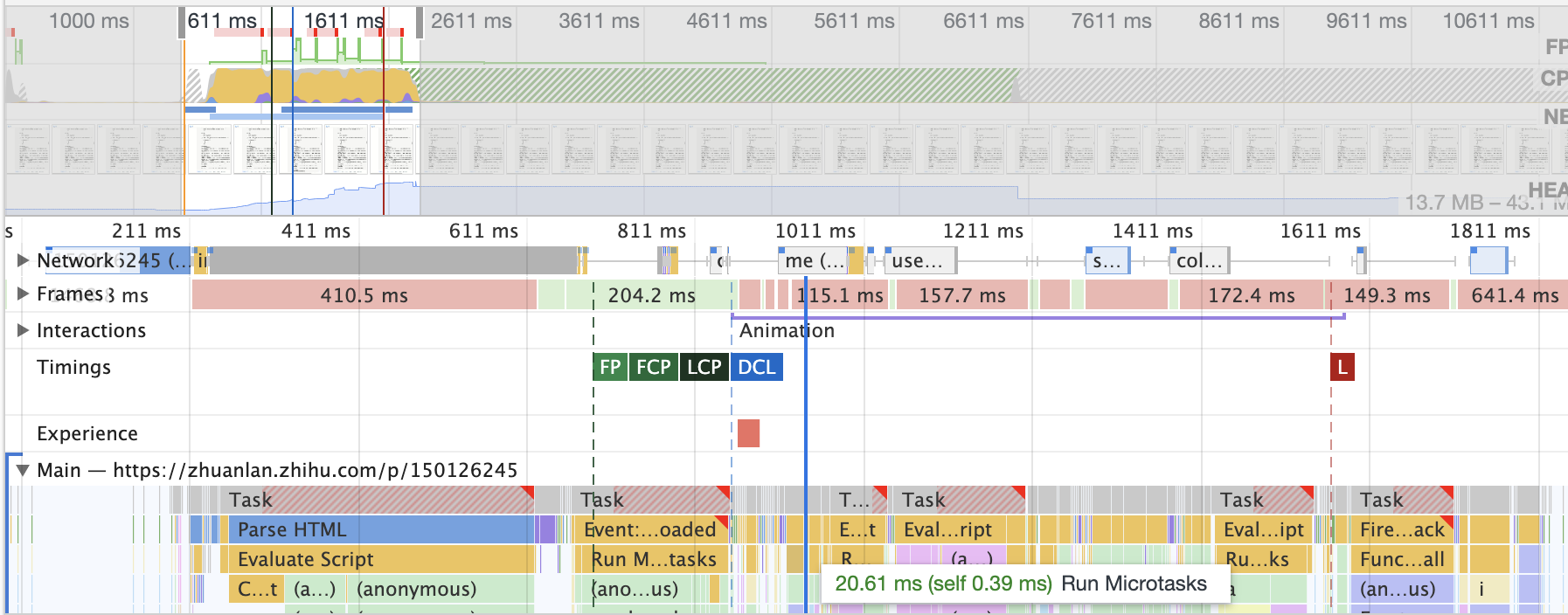Click the 1611 ms ruler label in flame chart
The width and height of the screenshot is (1568, 615).
(x=1320, y=231)
